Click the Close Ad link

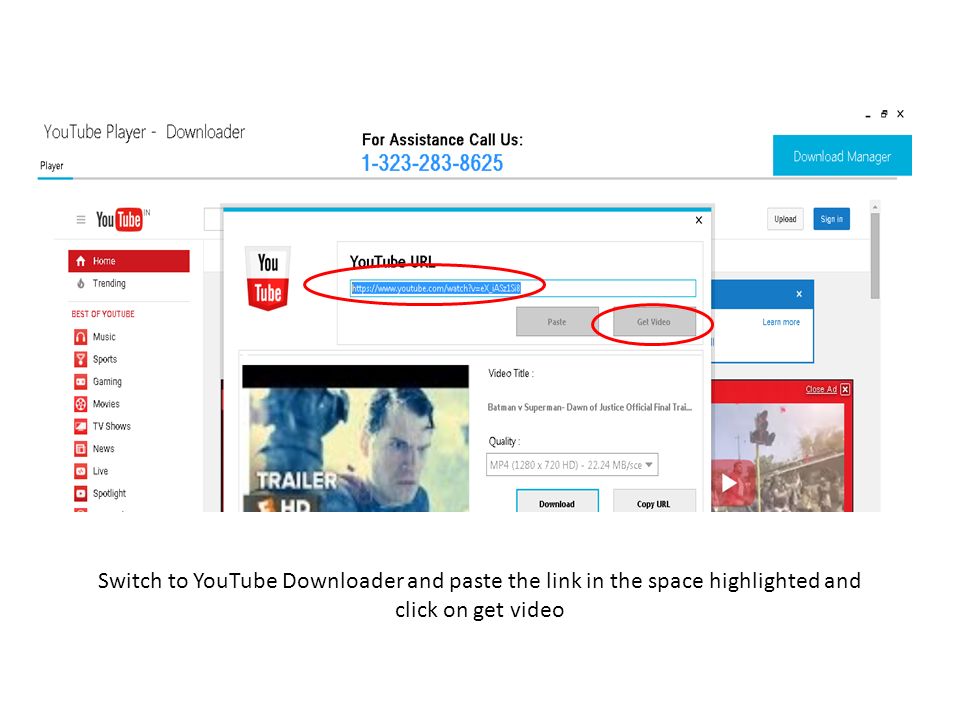pyautogui.click(x=821, y=389)
